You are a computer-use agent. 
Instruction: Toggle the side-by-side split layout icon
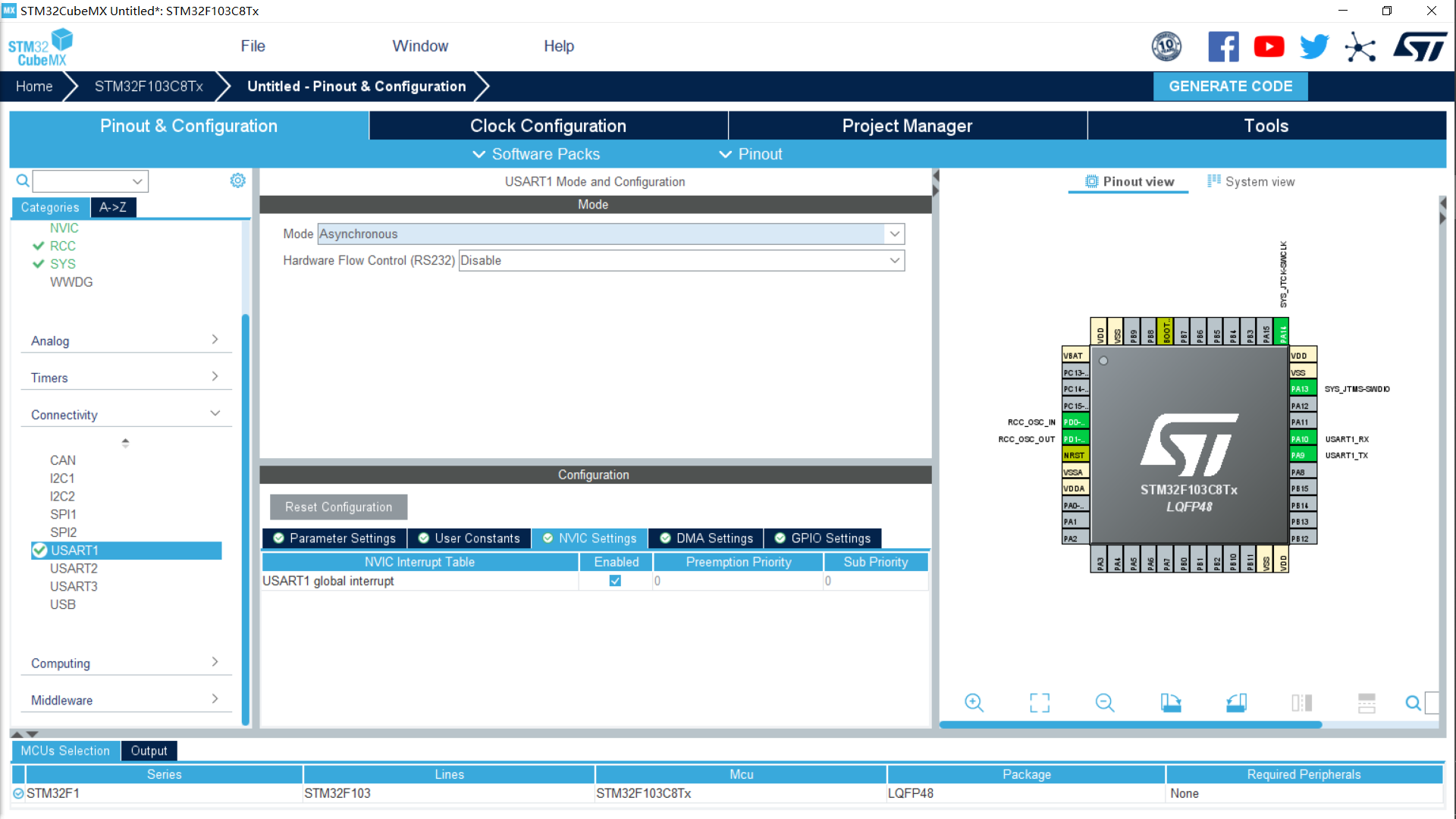(x=1302, y=703)
